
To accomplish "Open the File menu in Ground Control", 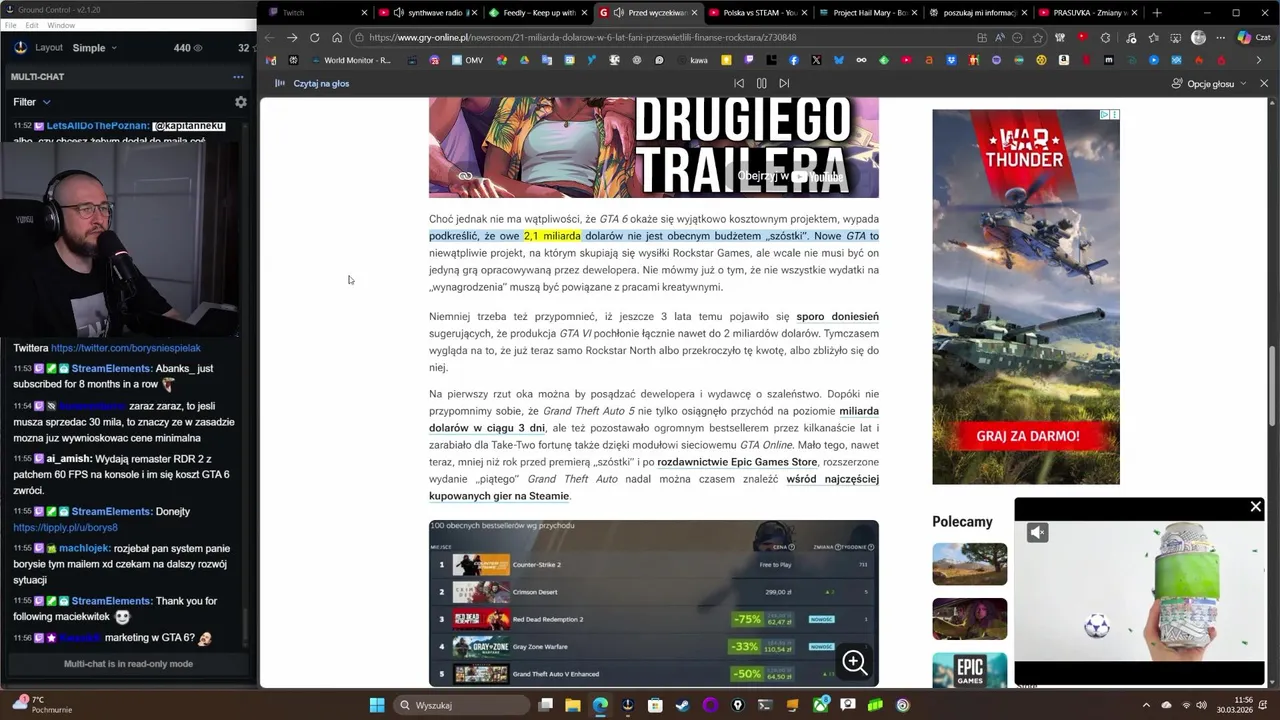I will (x=11, y=25).
